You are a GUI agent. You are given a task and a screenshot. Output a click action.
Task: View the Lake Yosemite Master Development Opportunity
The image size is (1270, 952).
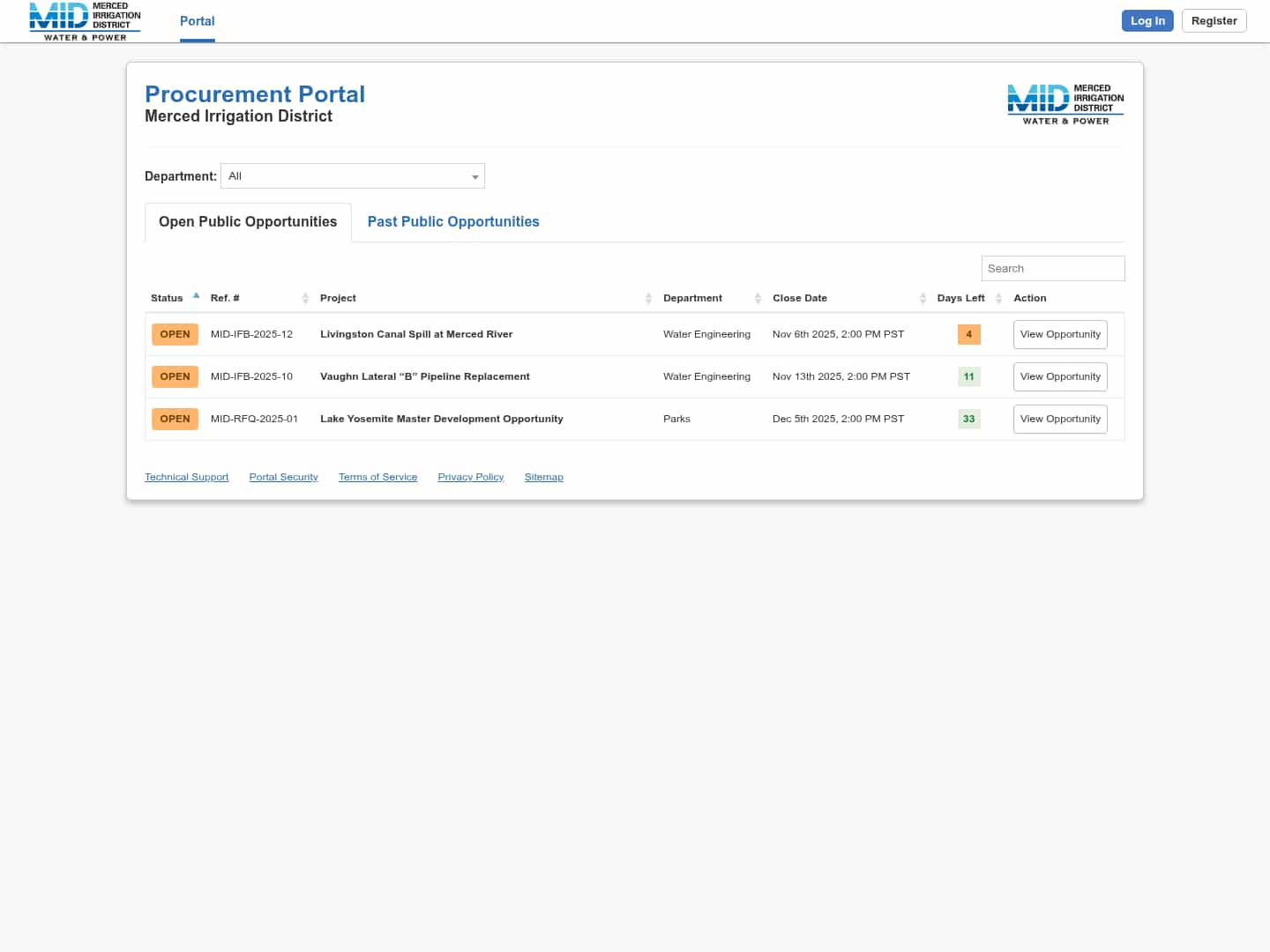click(x=1060, y=419)
